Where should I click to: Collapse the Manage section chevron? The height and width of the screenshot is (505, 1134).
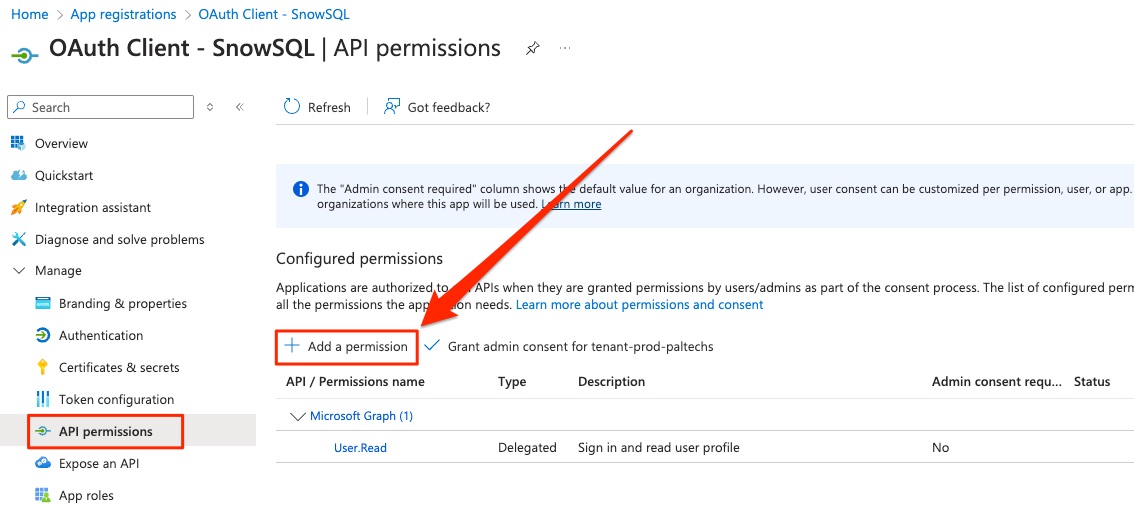pos(18,271)
